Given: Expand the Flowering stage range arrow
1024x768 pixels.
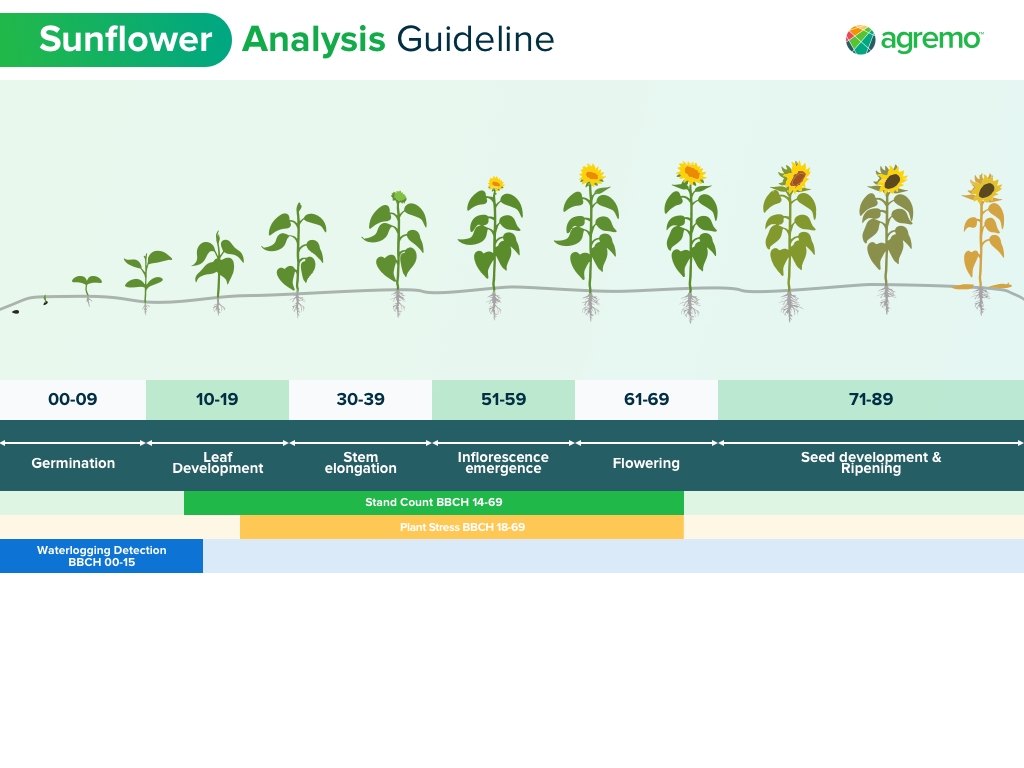Looking at the screenshot, I should point(646,441).
